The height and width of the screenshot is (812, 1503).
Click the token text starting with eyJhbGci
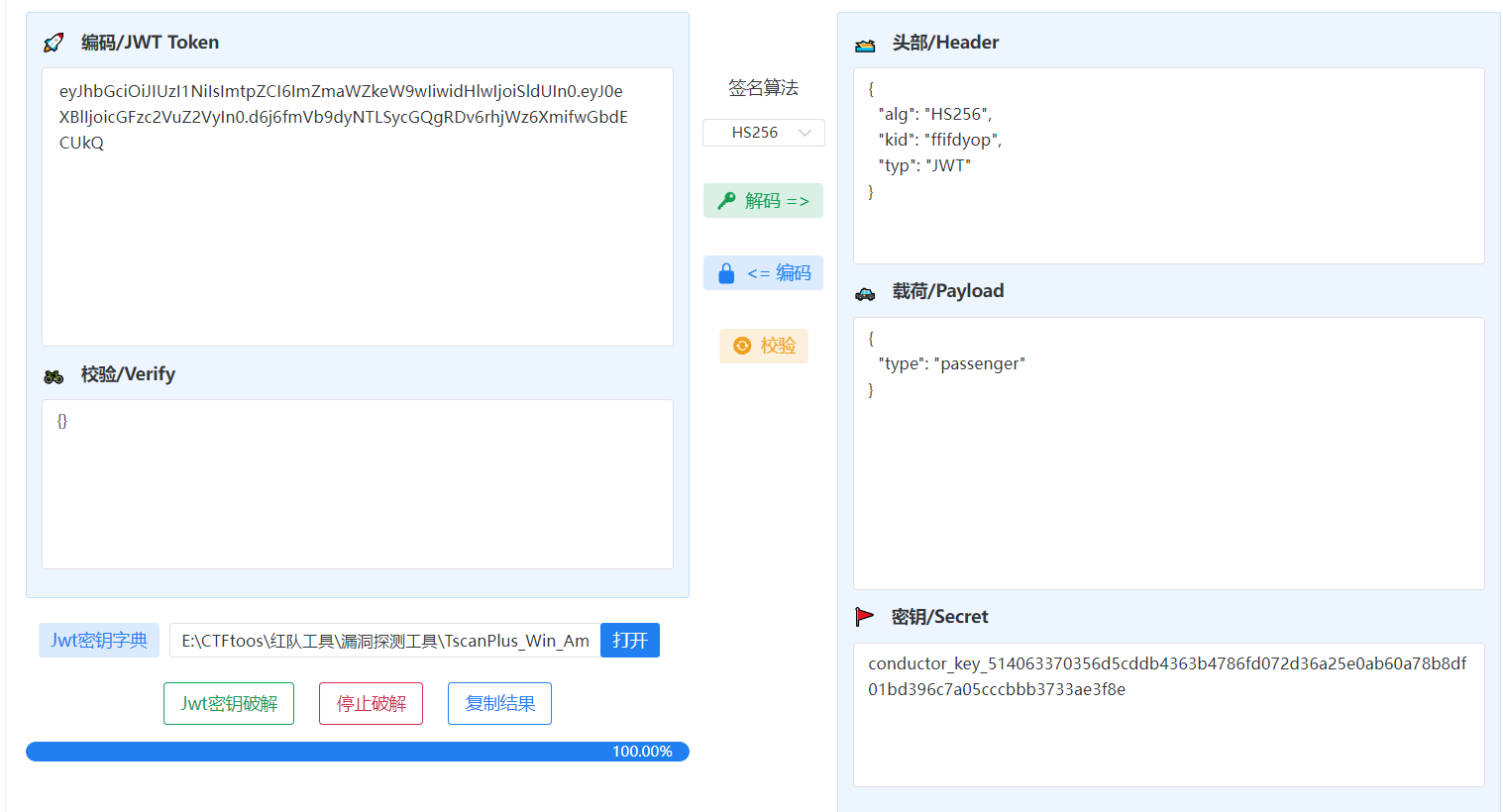344,117
